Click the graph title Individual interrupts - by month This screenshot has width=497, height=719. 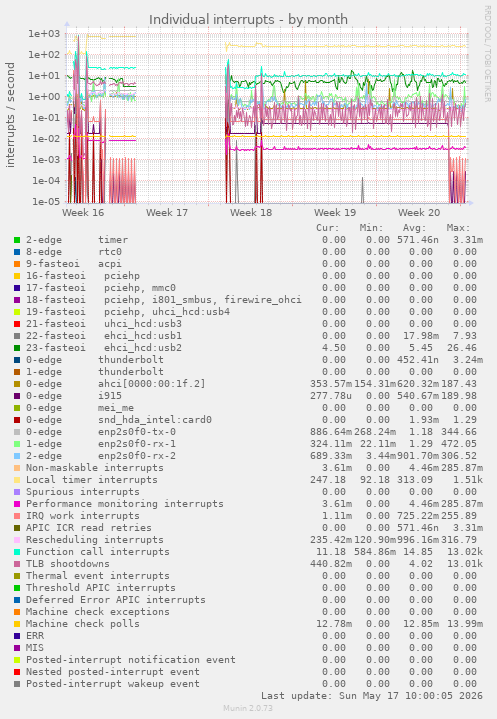click(x=248, y=20)
